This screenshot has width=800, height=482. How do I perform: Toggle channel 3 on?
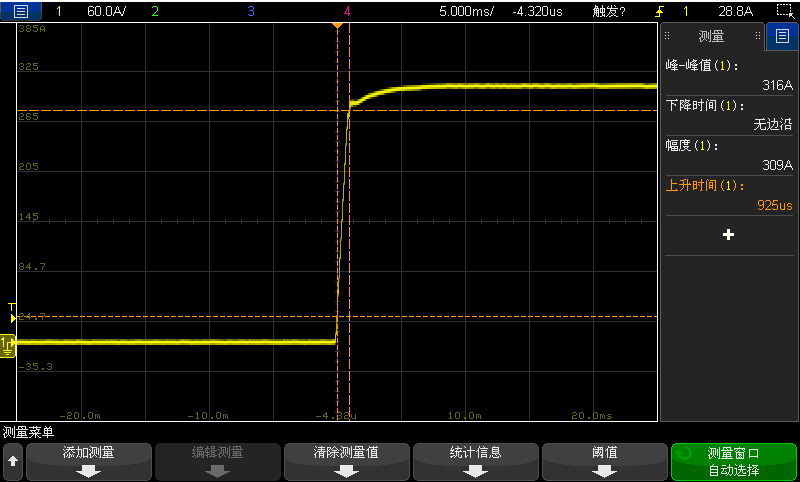pyautogui.click(x=250, y=12)
